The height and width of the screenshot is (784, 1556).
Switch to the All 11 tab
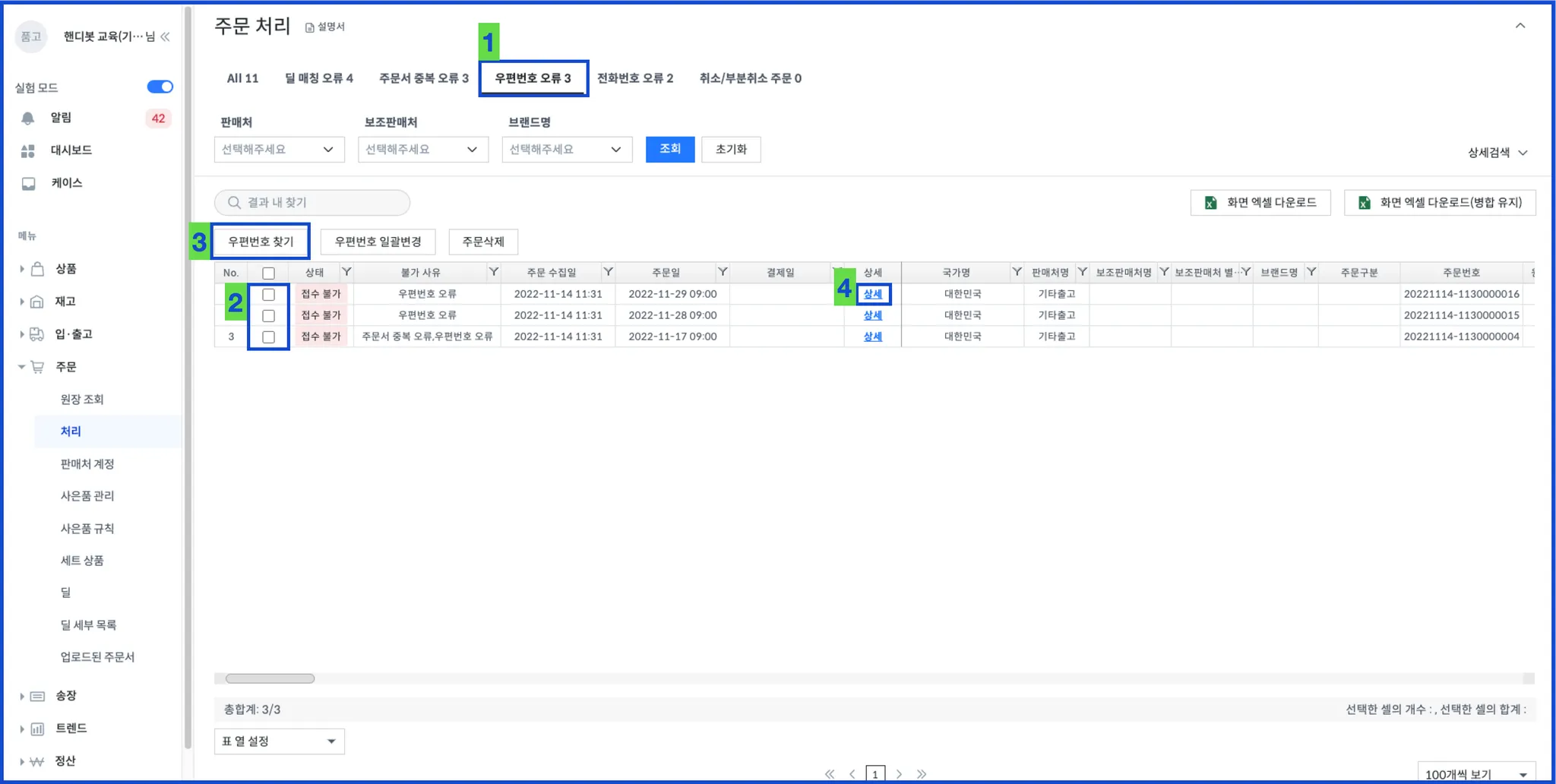(x=242, y=78)
